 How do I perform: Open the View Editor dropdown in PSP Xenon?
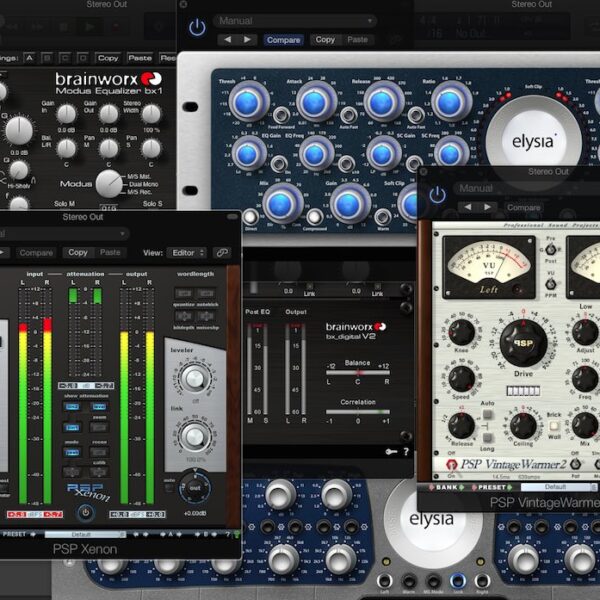(x=188, y=253)
